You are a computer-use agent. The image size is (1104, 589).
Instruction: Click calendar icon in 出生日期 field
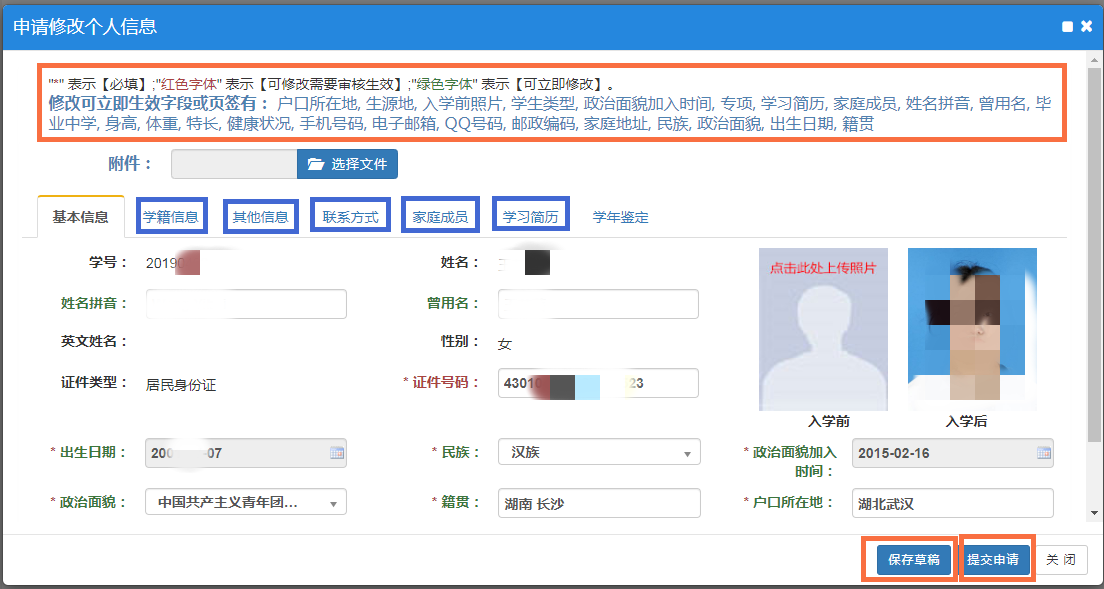(x=336, y=453)
